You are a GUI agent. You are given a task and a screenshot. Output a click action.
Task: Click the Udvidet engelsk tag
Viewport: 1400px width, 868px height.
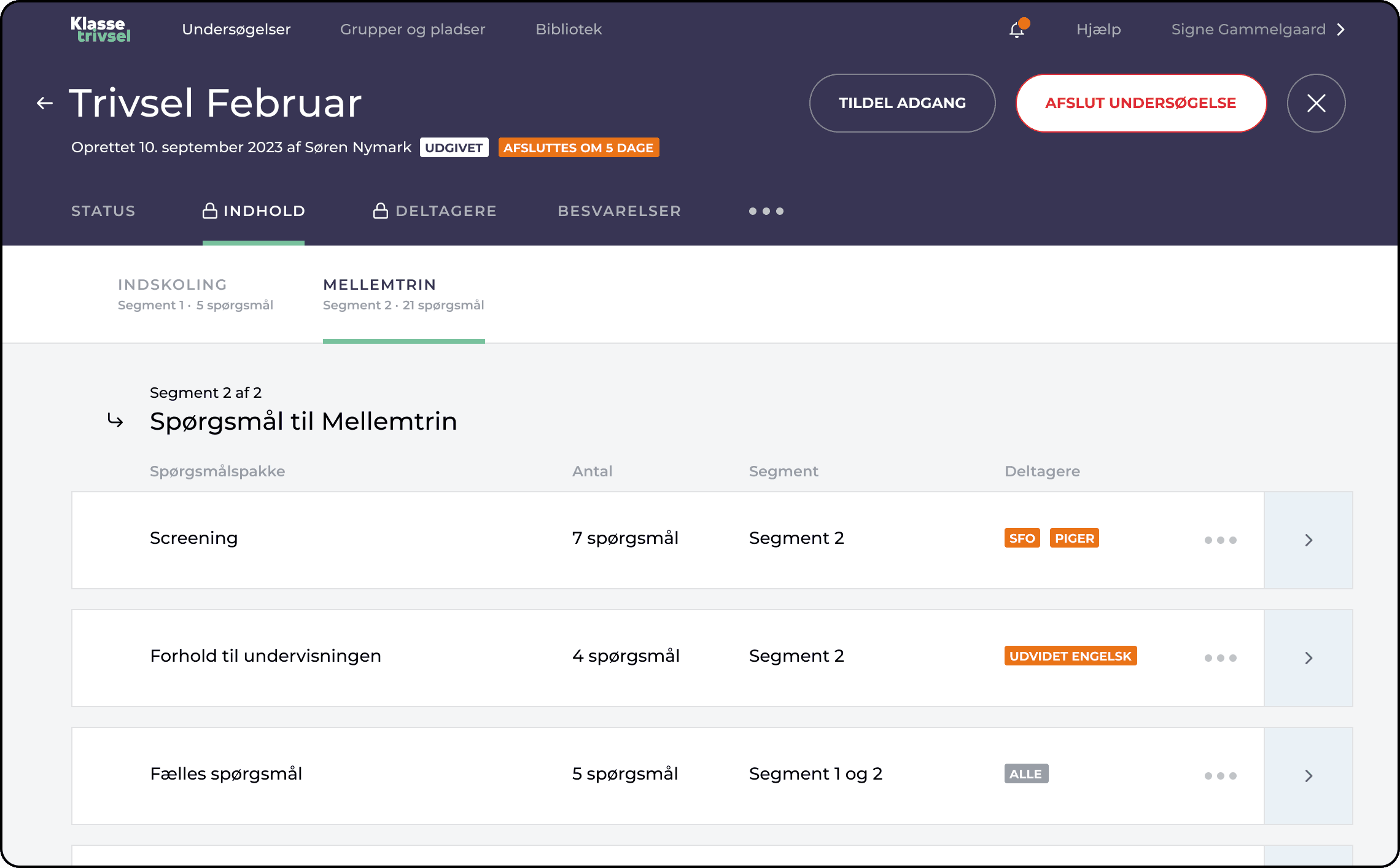(x=1070, y=656)
